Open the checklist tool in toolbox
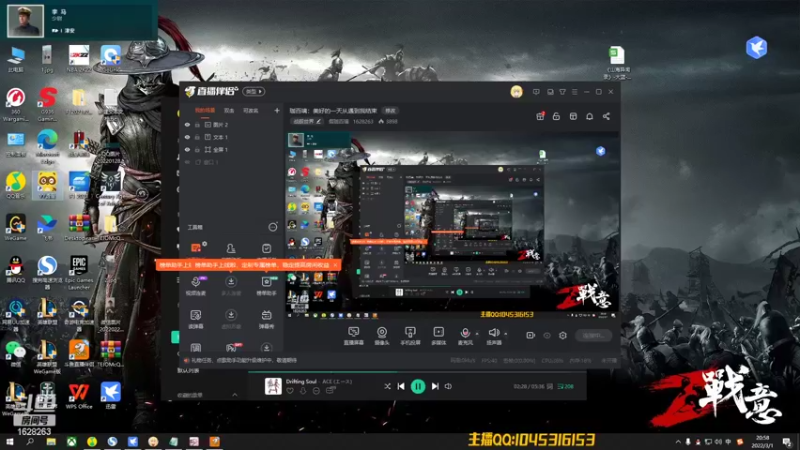Screen dimensions: 800x450 pyautogui.click(x=266, y=248)
